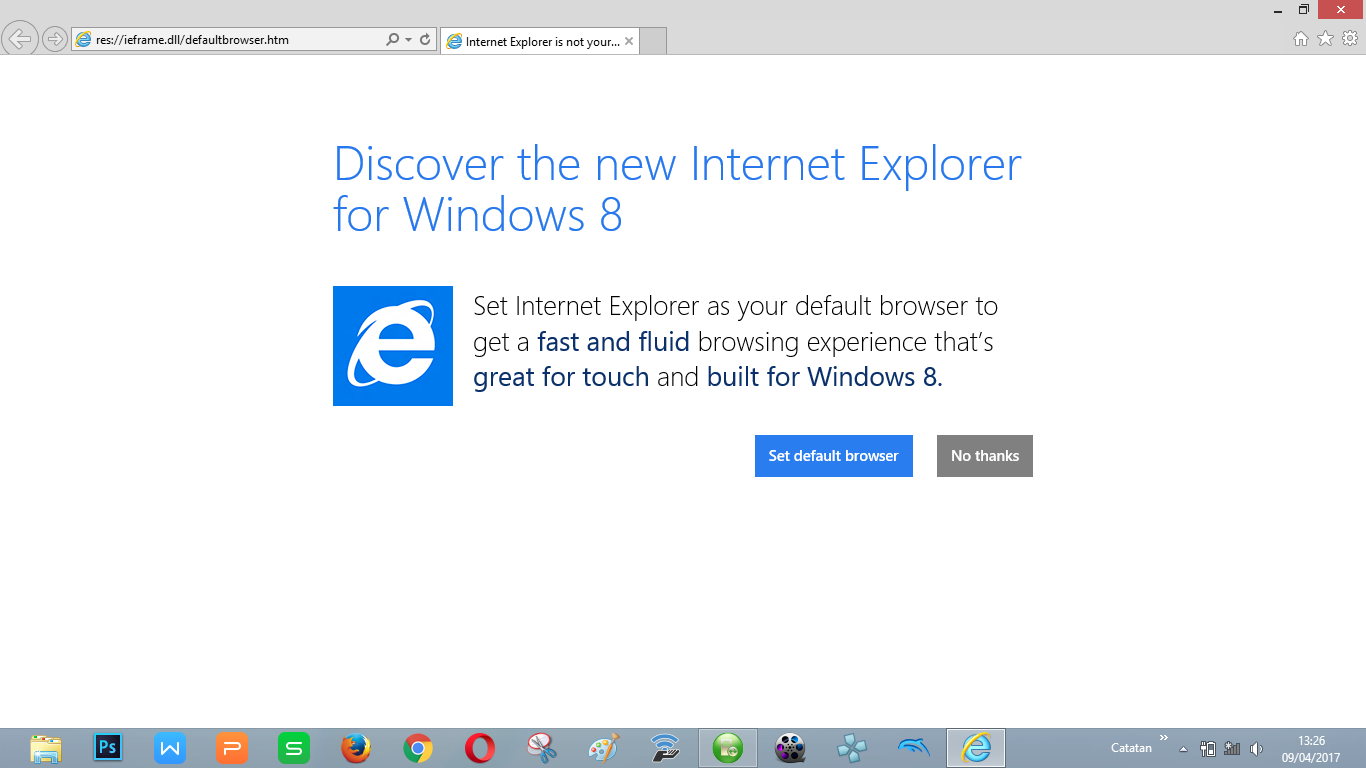Select the 'Internet Explorer is not your...' tab
Screen dimensions: 1366x768
[540, 41]
